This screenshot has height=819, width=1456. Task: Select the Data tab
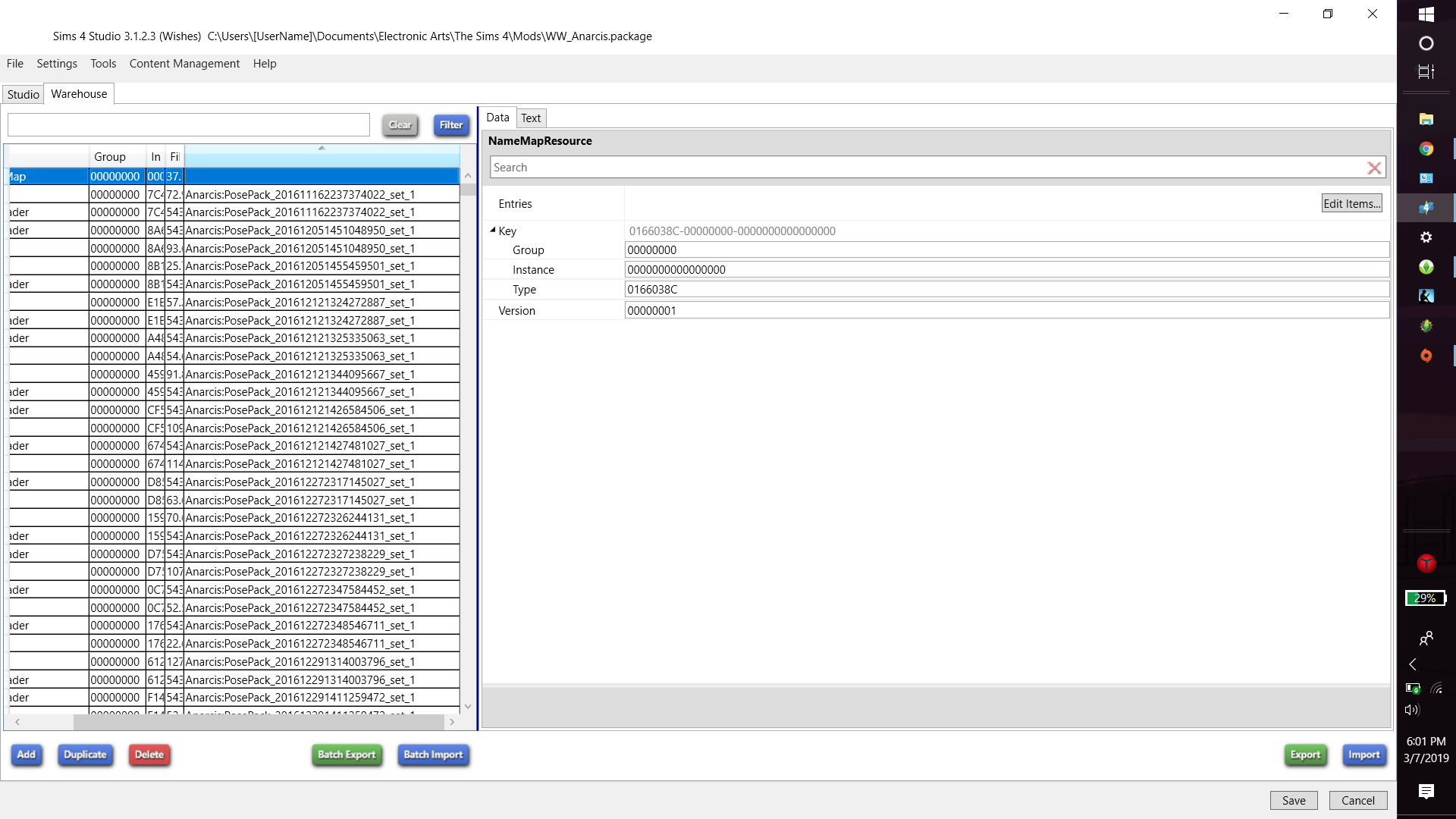(x=497, y=118)
